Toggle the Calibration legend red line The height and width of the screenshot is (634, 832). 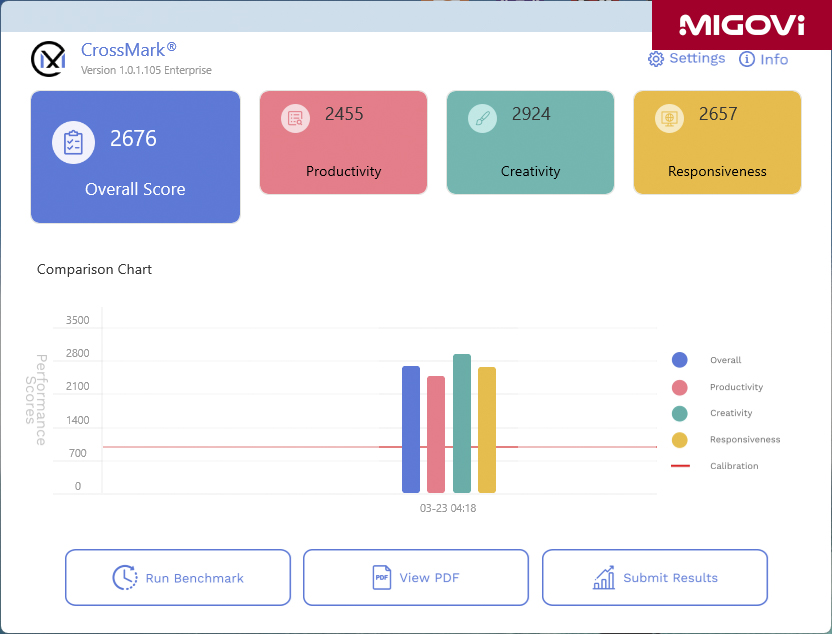[x=680, y=466]
